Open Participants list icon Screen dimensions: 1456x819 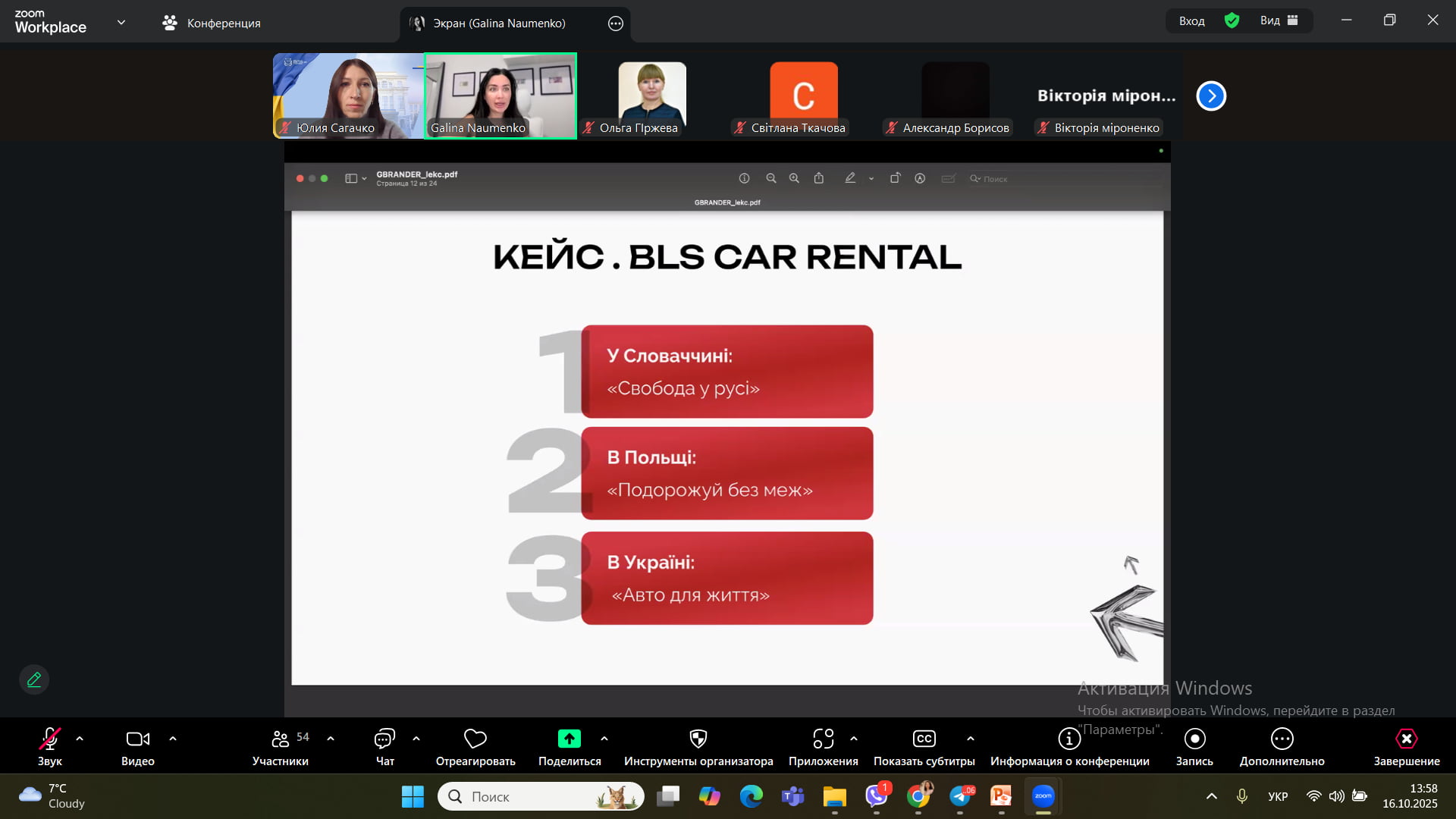coord(280,739)
